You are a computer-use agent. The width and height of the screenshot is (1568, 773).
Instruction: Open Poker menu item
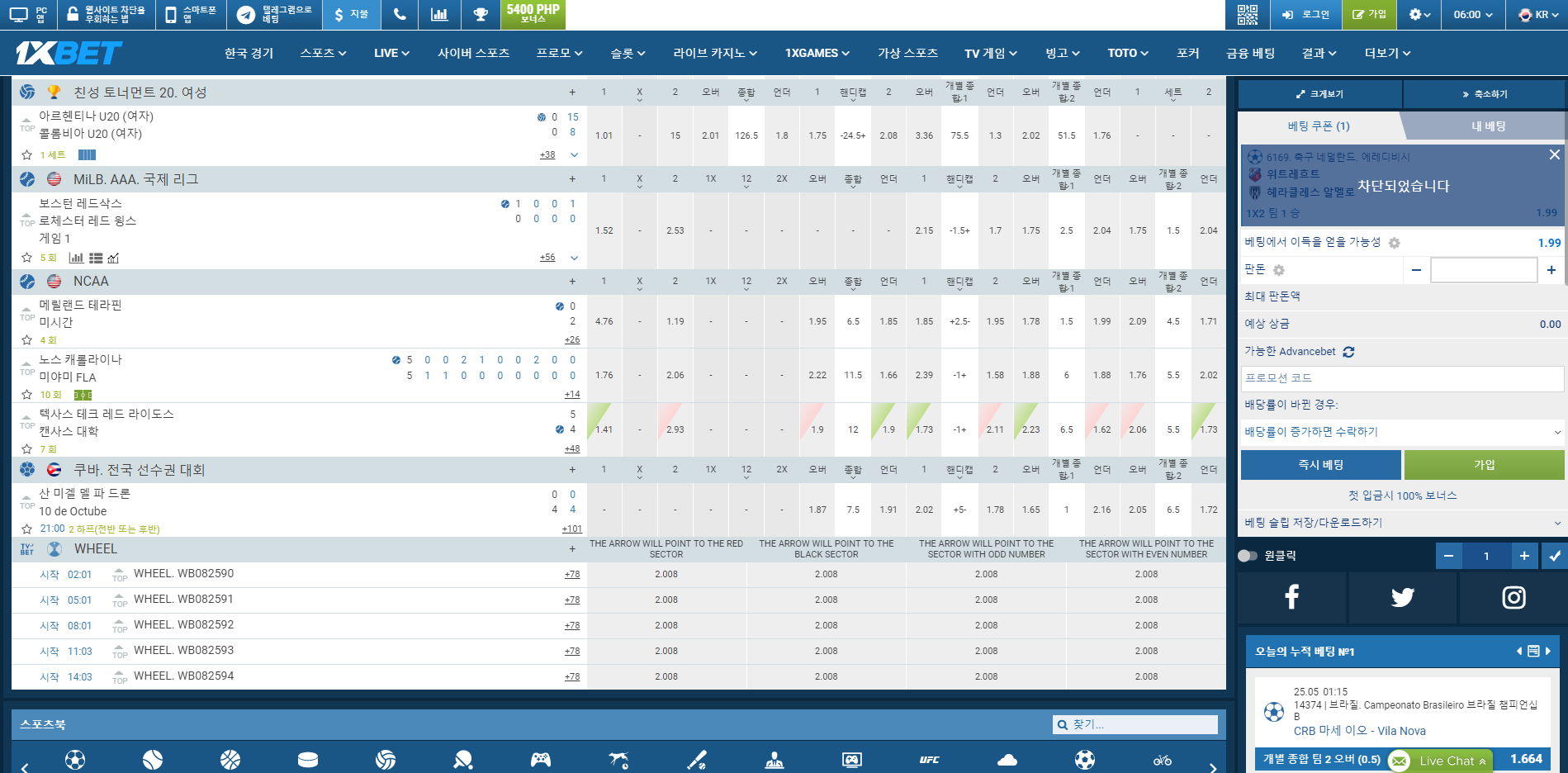(x=1187, y=53)
